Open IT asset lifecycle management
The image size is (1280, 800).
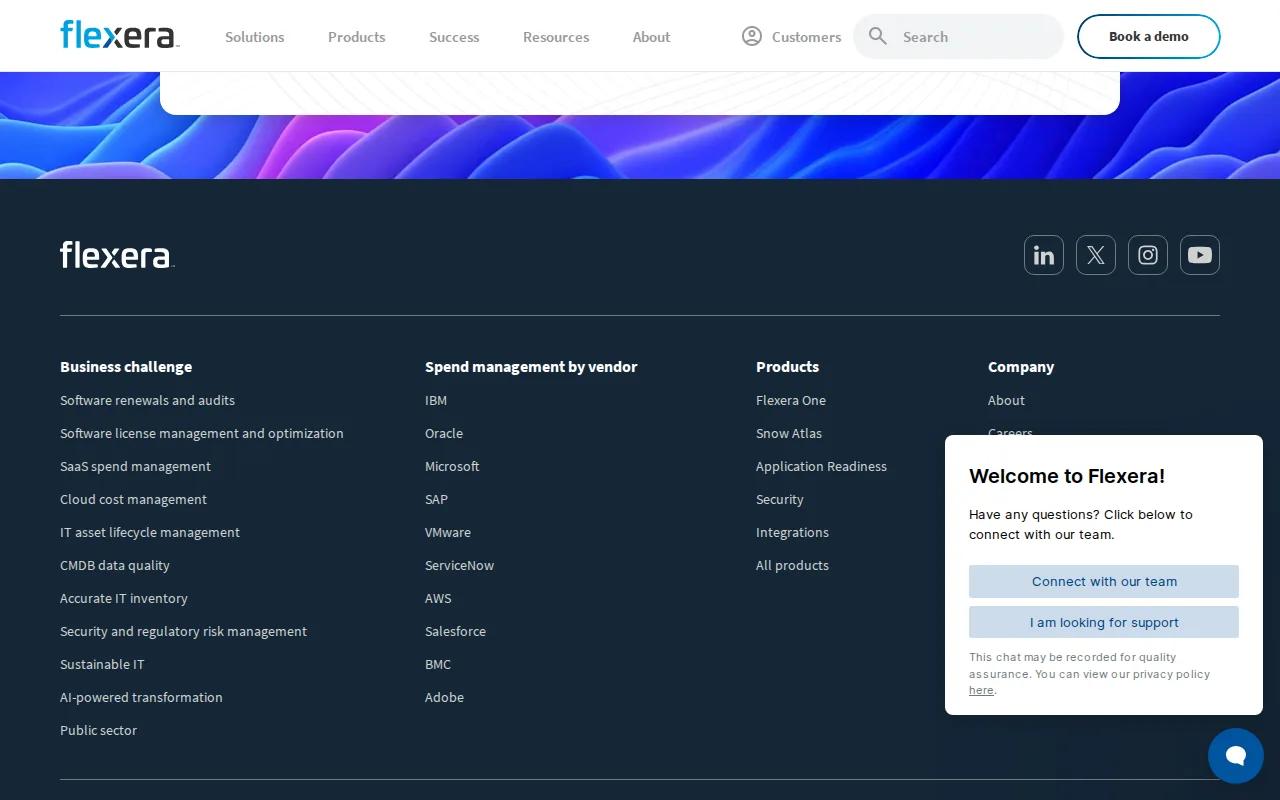(x=150, y=532)
